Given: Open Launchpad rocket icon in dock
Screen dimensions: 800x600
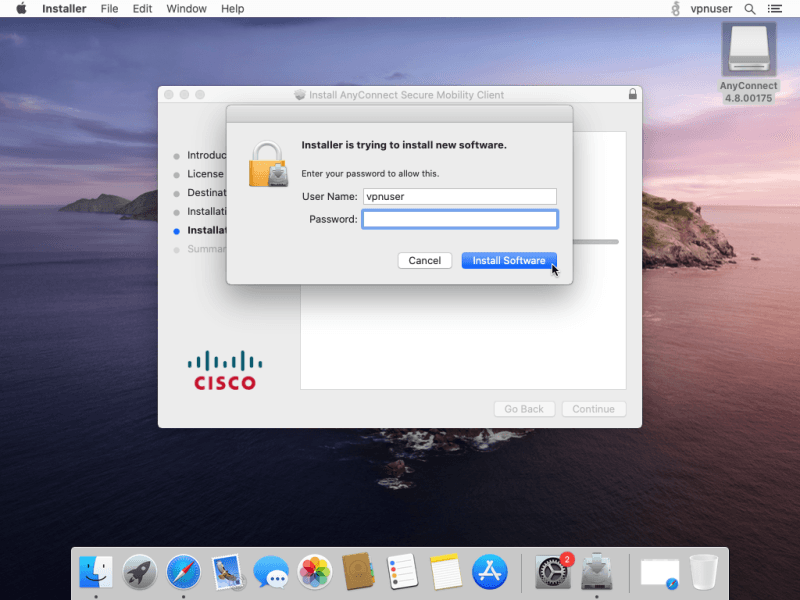Looking at the screenshot, I should [140, 572].
